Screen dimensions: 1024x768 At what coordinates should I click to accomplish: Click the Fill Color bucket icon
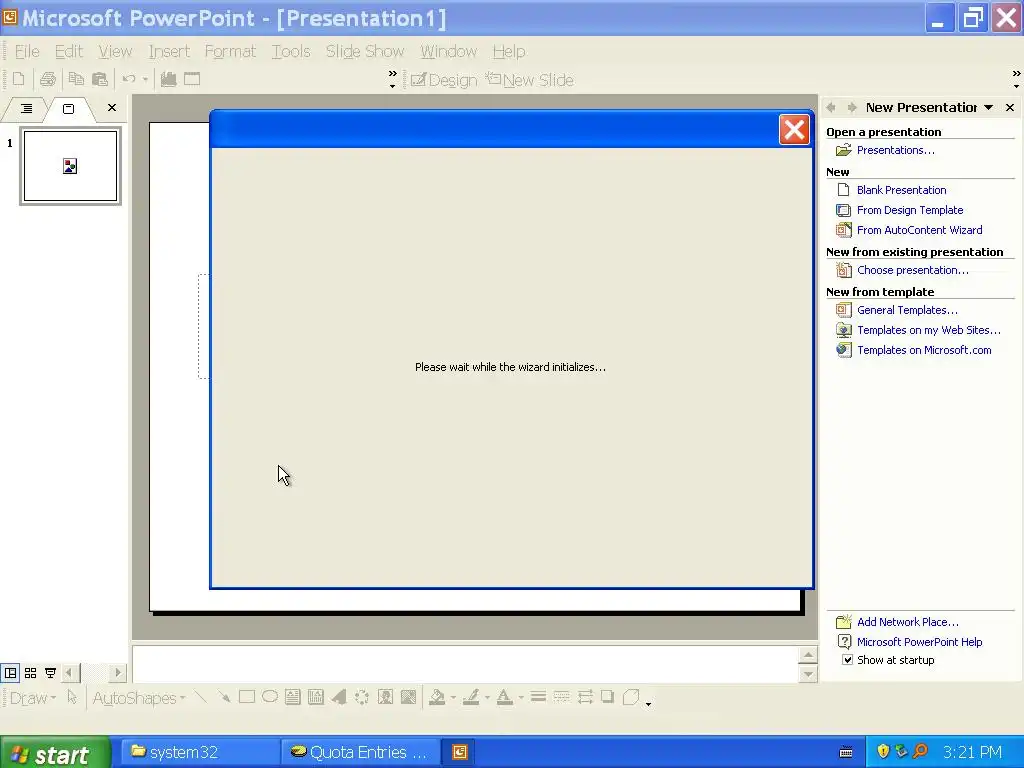[x=437, y=697]
